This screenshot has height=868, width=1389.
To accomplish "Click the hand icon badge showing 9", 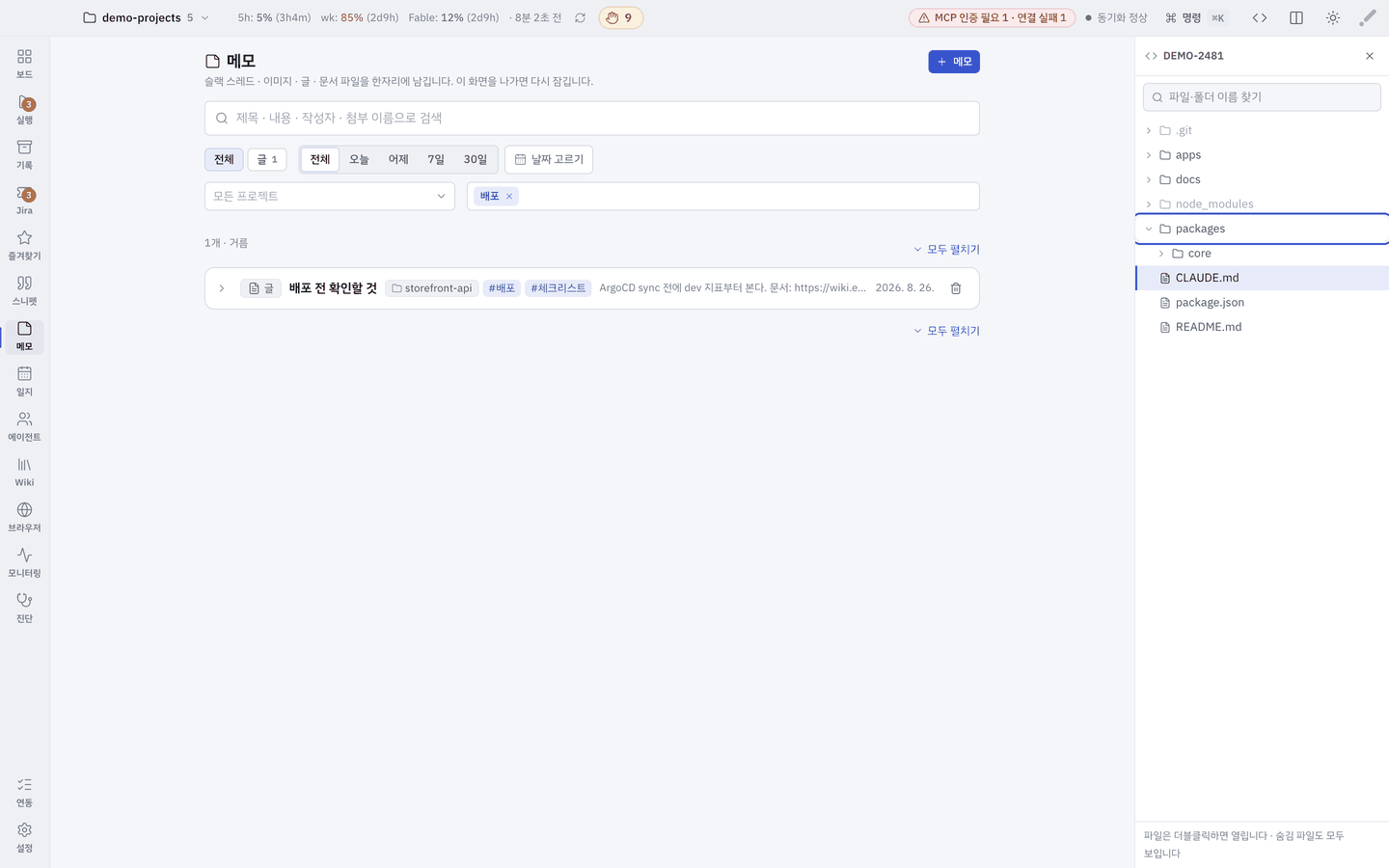I will tap(620, 18).
